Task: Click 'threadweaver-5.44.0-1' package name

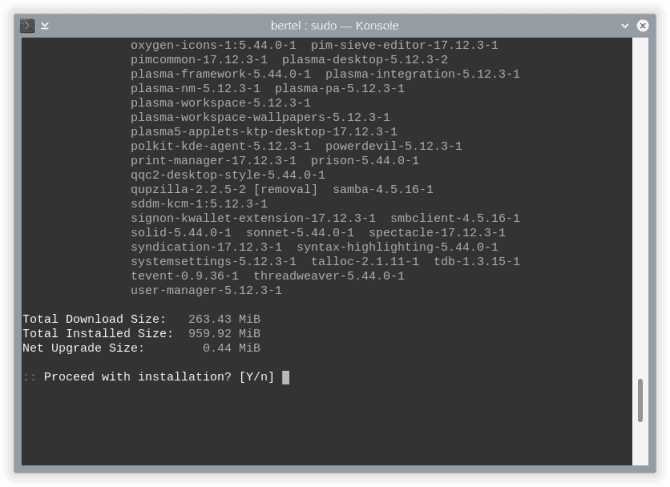Action: (329, 276)
